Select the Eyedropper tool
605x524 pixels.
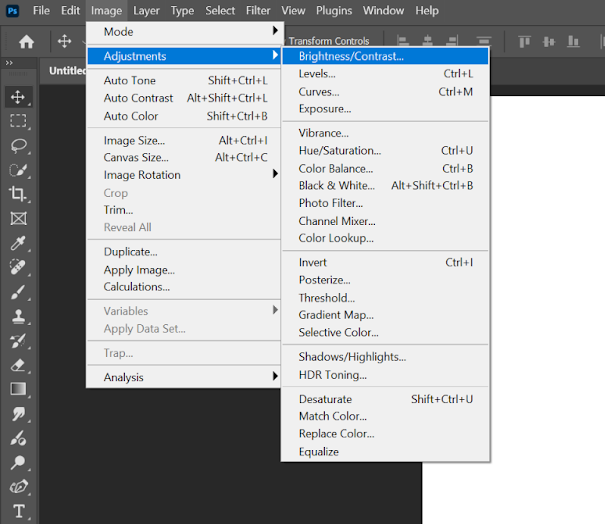pos(18,243)
